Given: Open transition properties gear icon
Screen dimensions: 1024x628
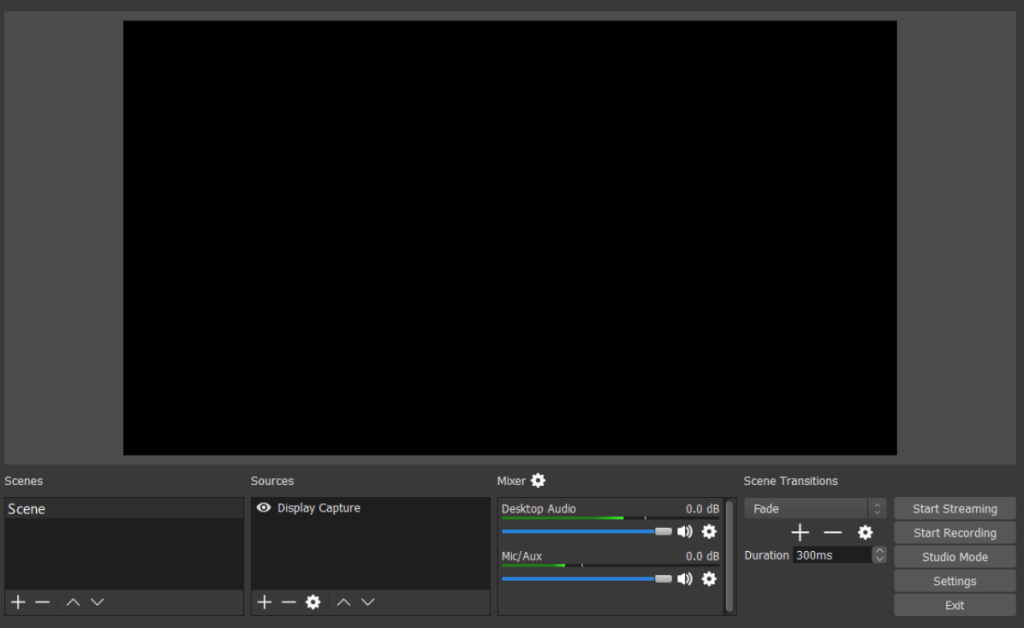Looking at the screenshot, I should [865, 533].
